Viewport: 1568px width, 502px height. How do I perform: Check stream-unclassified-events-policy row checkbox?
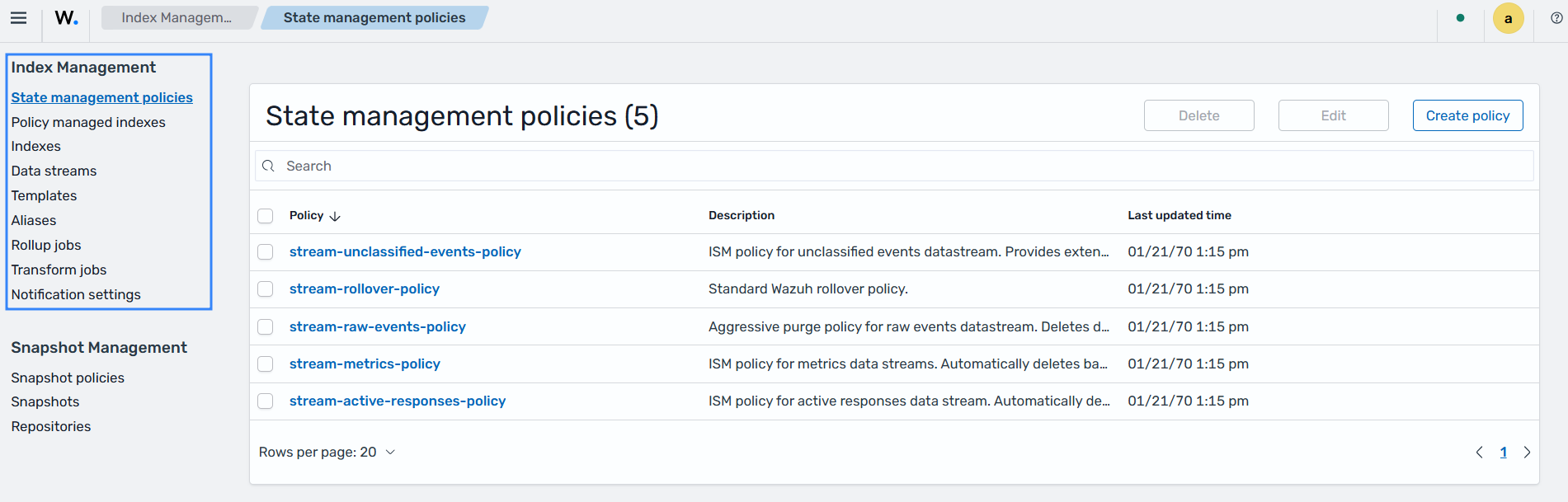[x=265, y=251]
